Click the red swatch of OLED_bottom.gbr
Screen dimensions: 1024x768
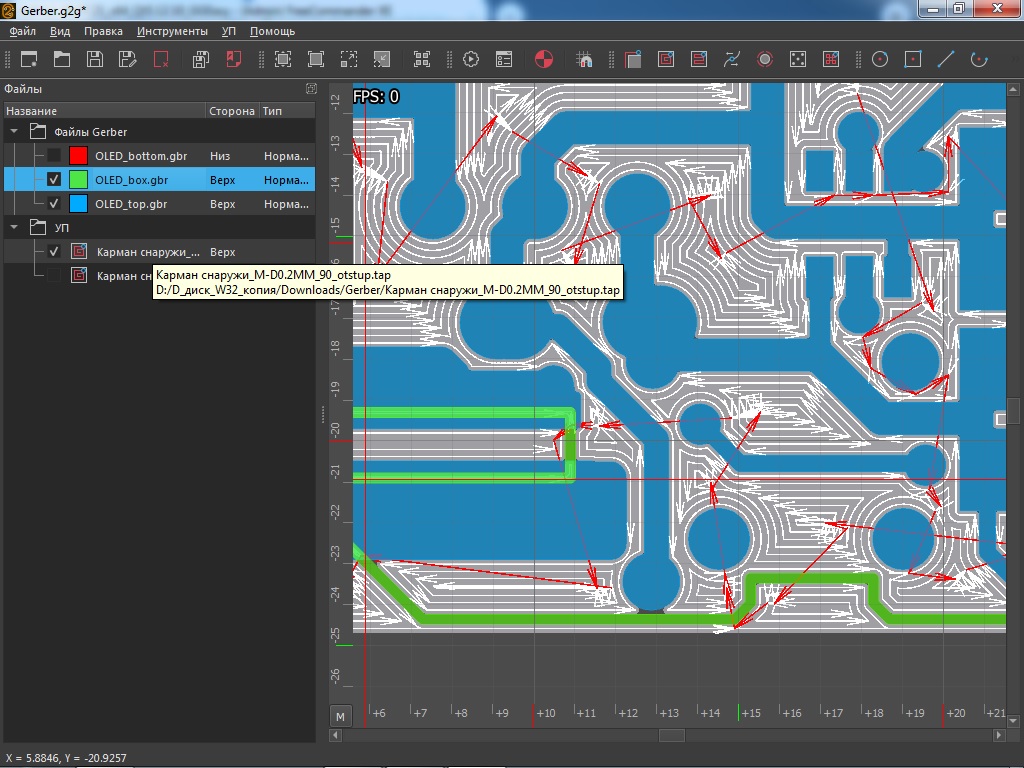(x=78, y=156)
